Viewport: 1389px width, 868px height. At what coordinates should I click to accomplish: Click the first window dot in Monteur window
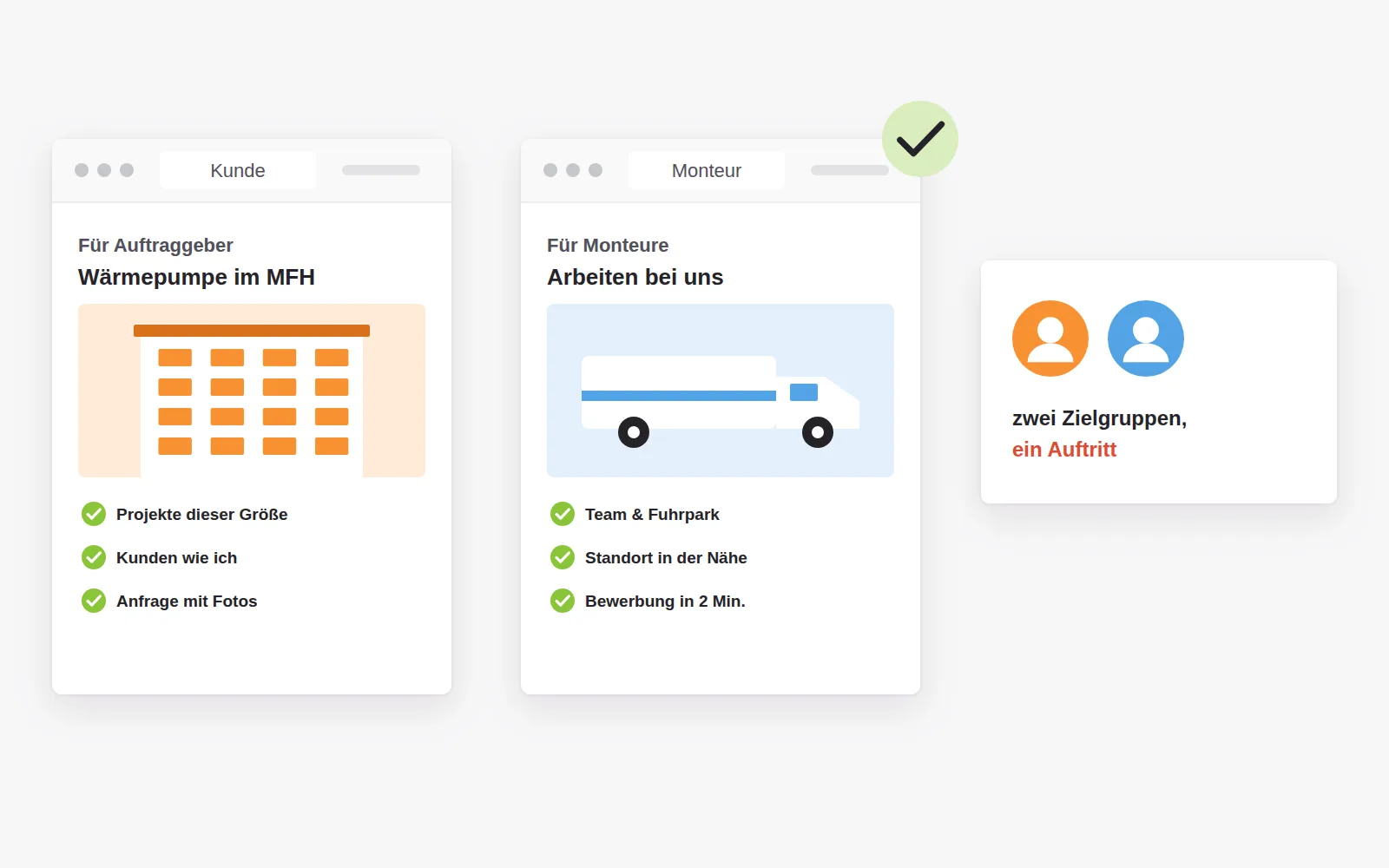pyautogui.click(x=550, y=170)
